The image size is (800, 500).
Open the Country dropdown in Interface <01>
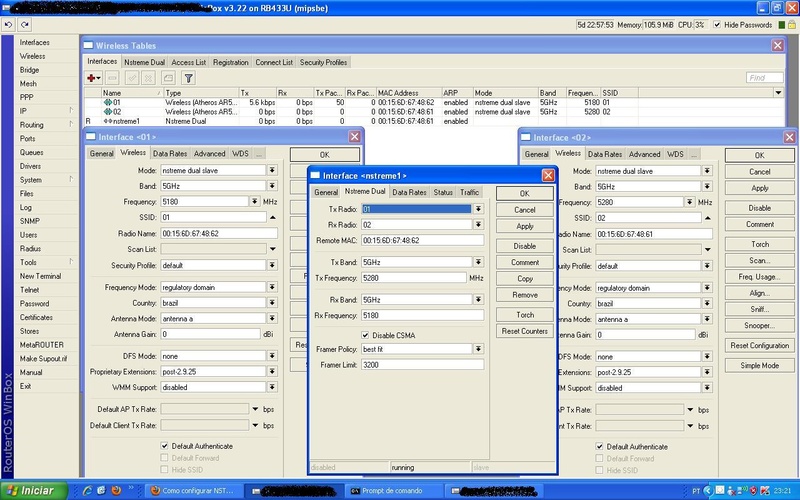pos(272,303)
